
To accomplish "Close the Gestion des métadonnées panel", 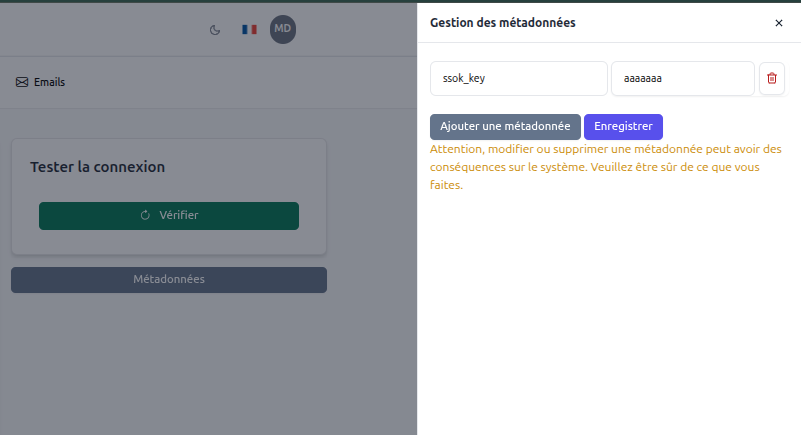I will [x=779, y=22].
